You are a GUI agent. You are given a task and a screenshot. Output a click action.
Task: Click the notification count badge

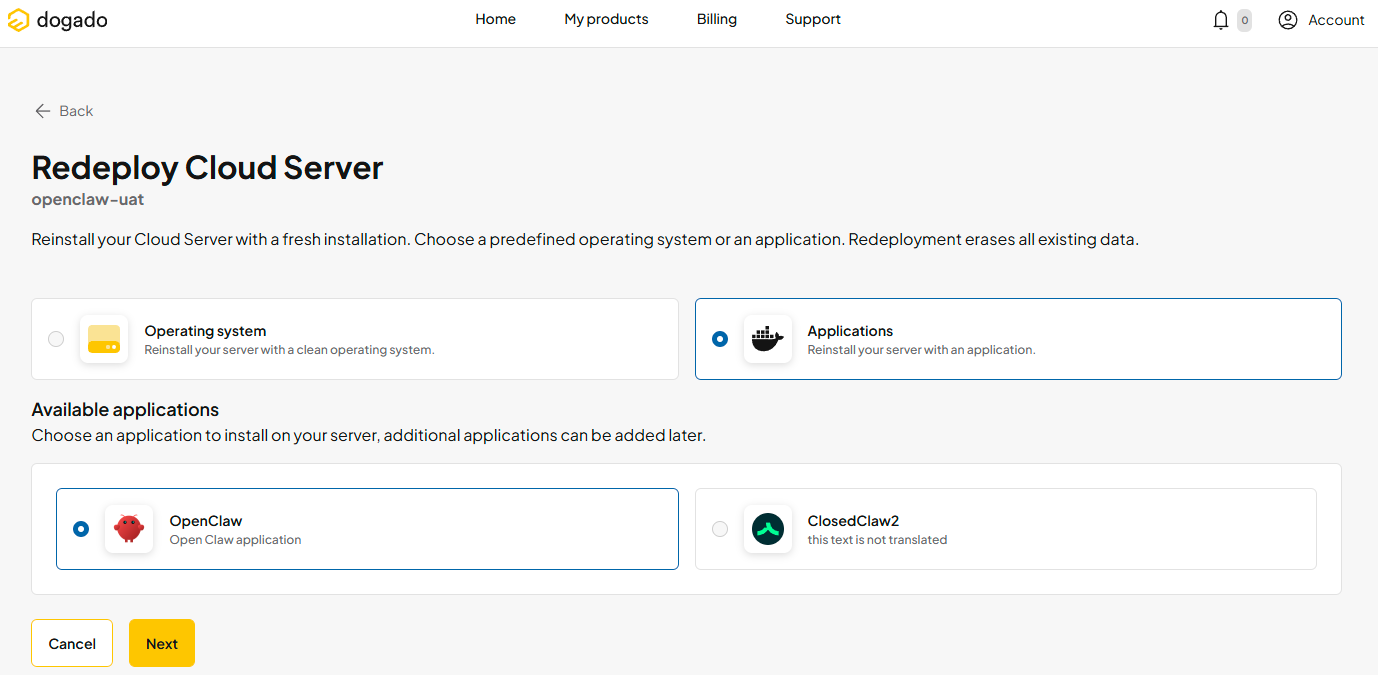pyautogui.click(x=1244, y=20)
